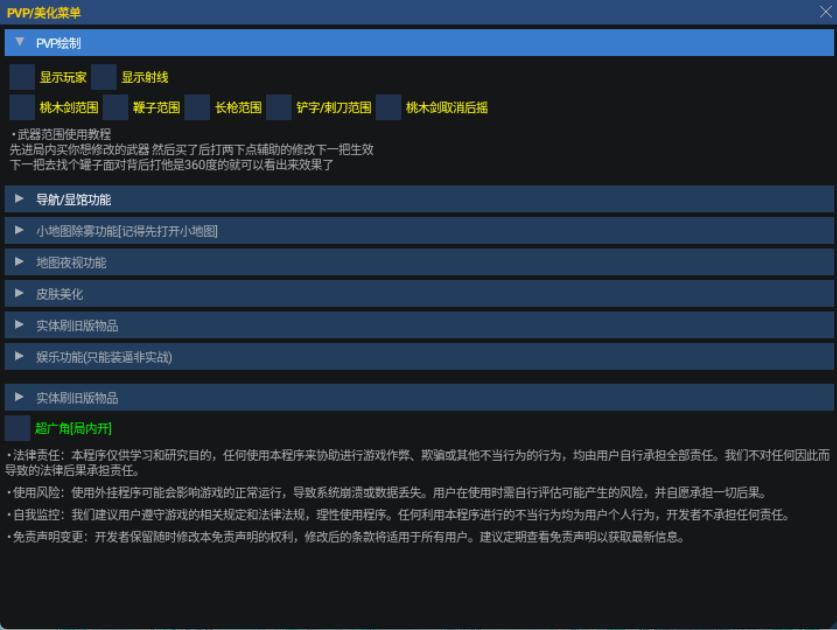Expand the 地图夜视功能 section
Image resolution: width=837 pixels, height=630 pixels.
[70, 262]
